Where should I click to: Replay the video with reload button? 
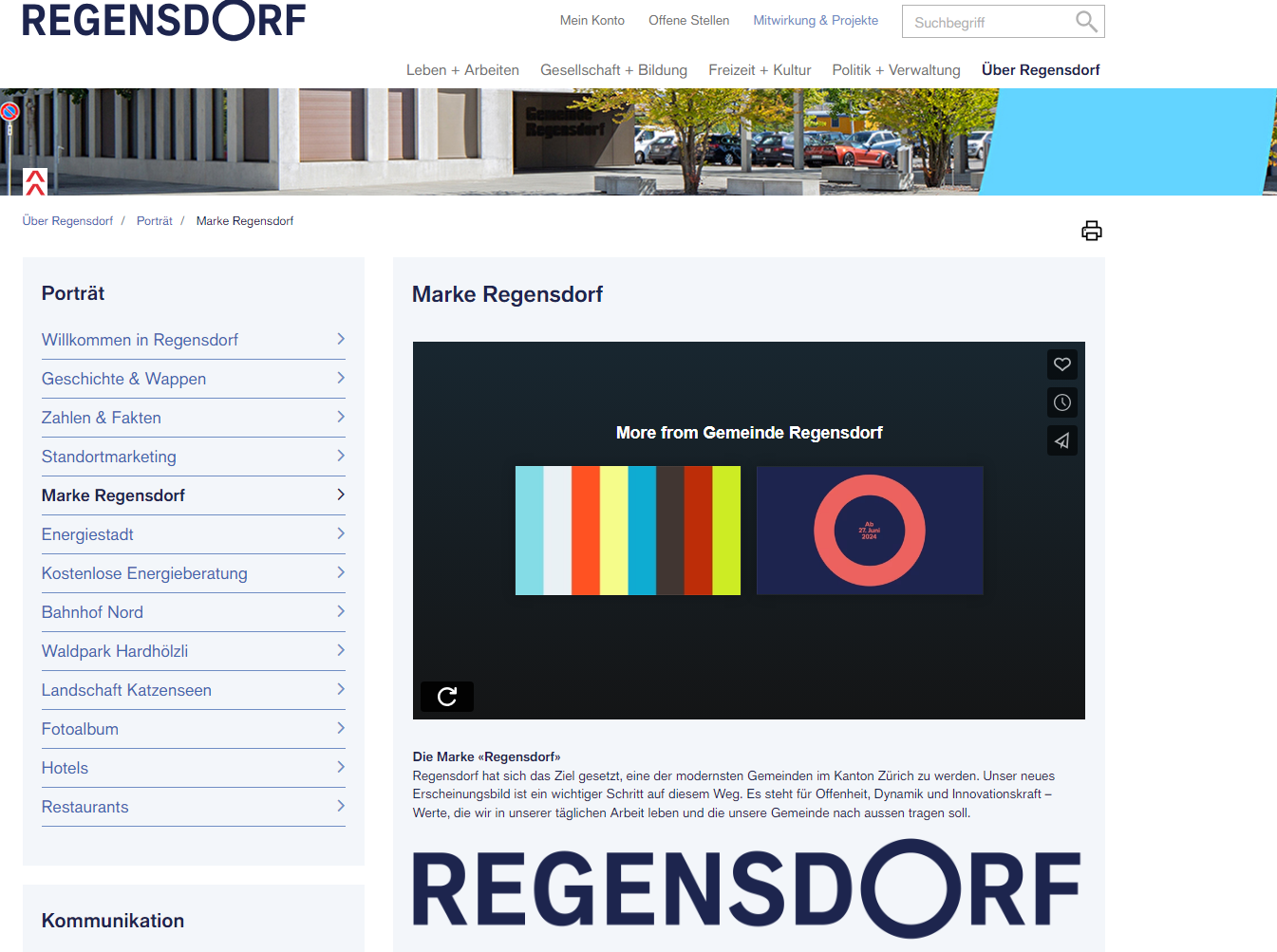tap(447, 697)
